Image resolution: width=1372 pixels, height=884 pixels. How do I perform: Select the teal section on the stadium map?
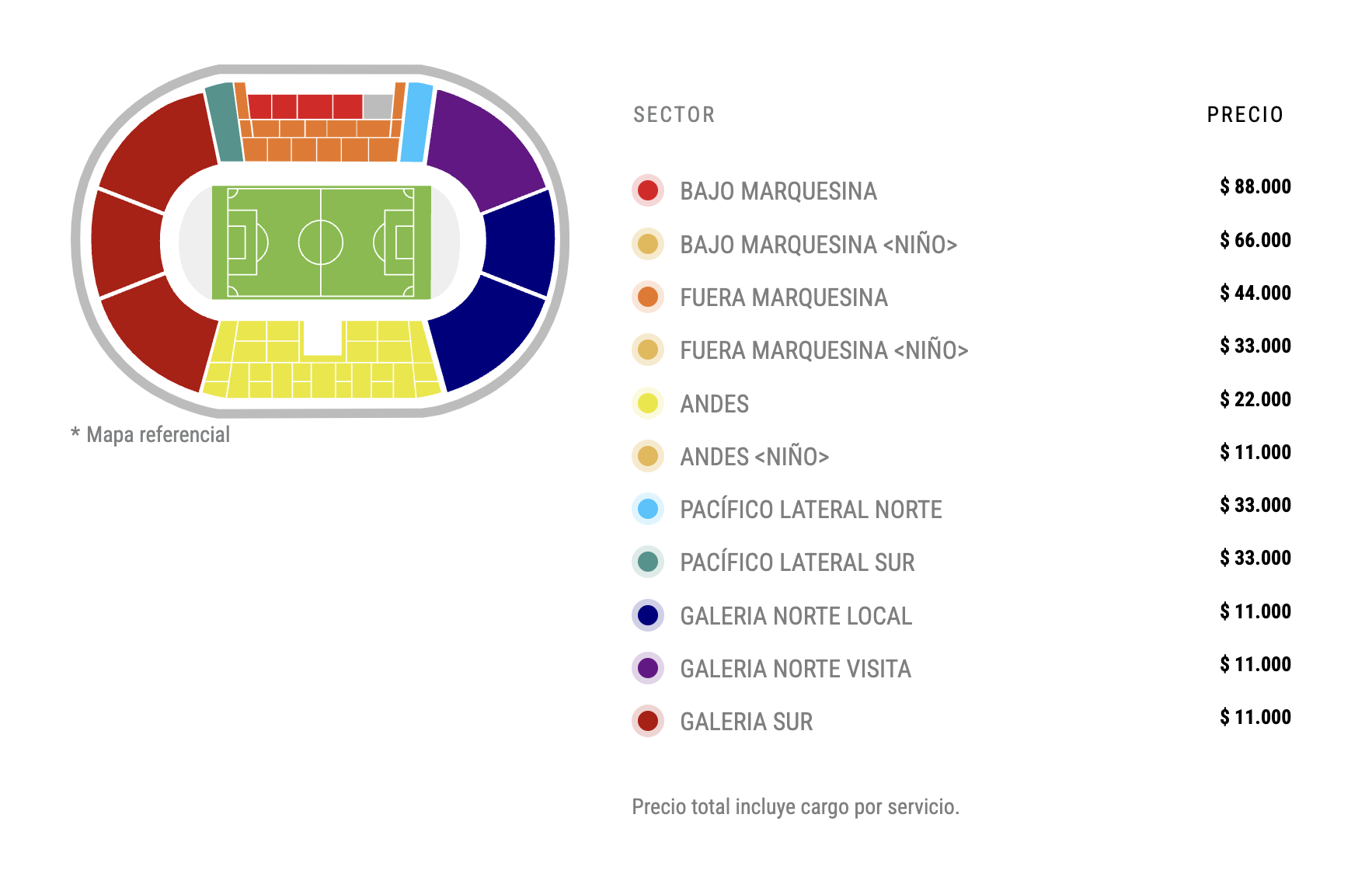[224, 123]
